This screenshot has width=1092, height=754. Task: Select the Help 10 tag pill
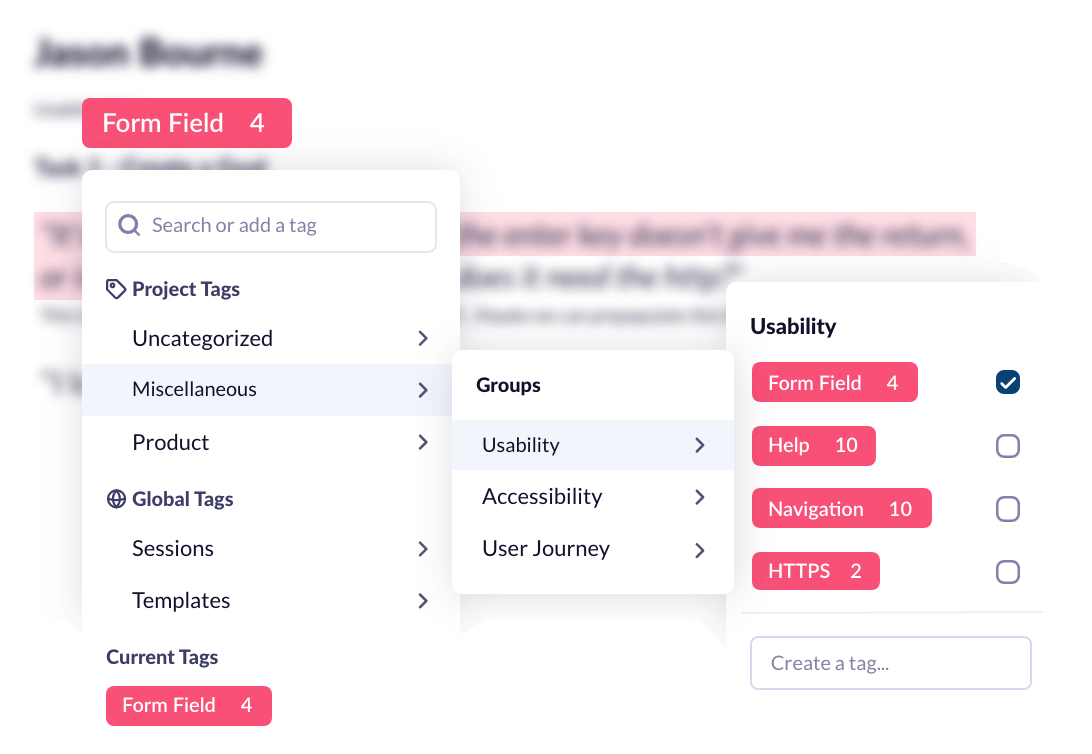coord(813,446)
